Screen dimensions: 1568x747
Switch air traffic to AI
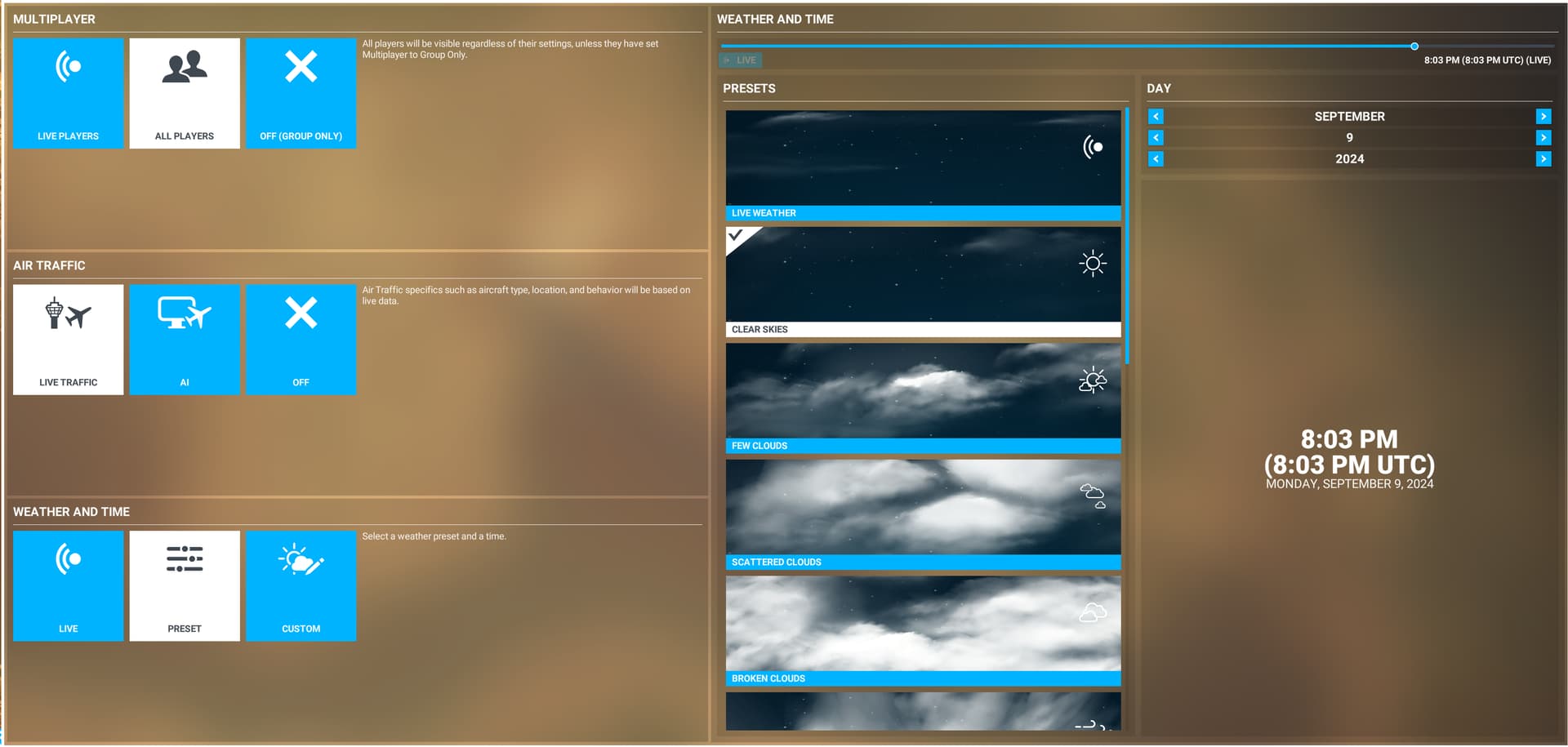click(x=185, y=340)
